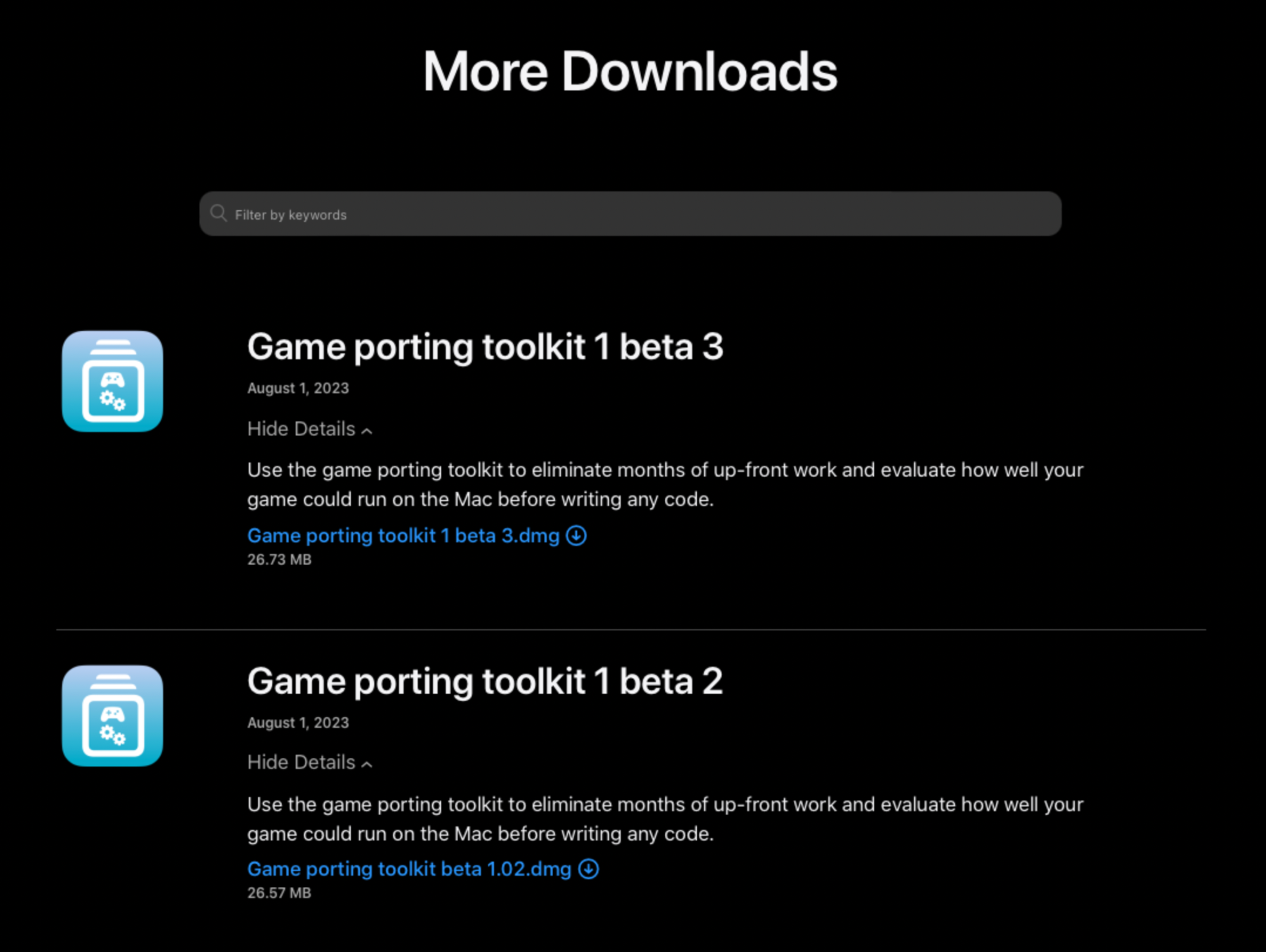Click the 26.57 MB file size text
This screenshot has width=1266, height=952.
click(279, 893)
